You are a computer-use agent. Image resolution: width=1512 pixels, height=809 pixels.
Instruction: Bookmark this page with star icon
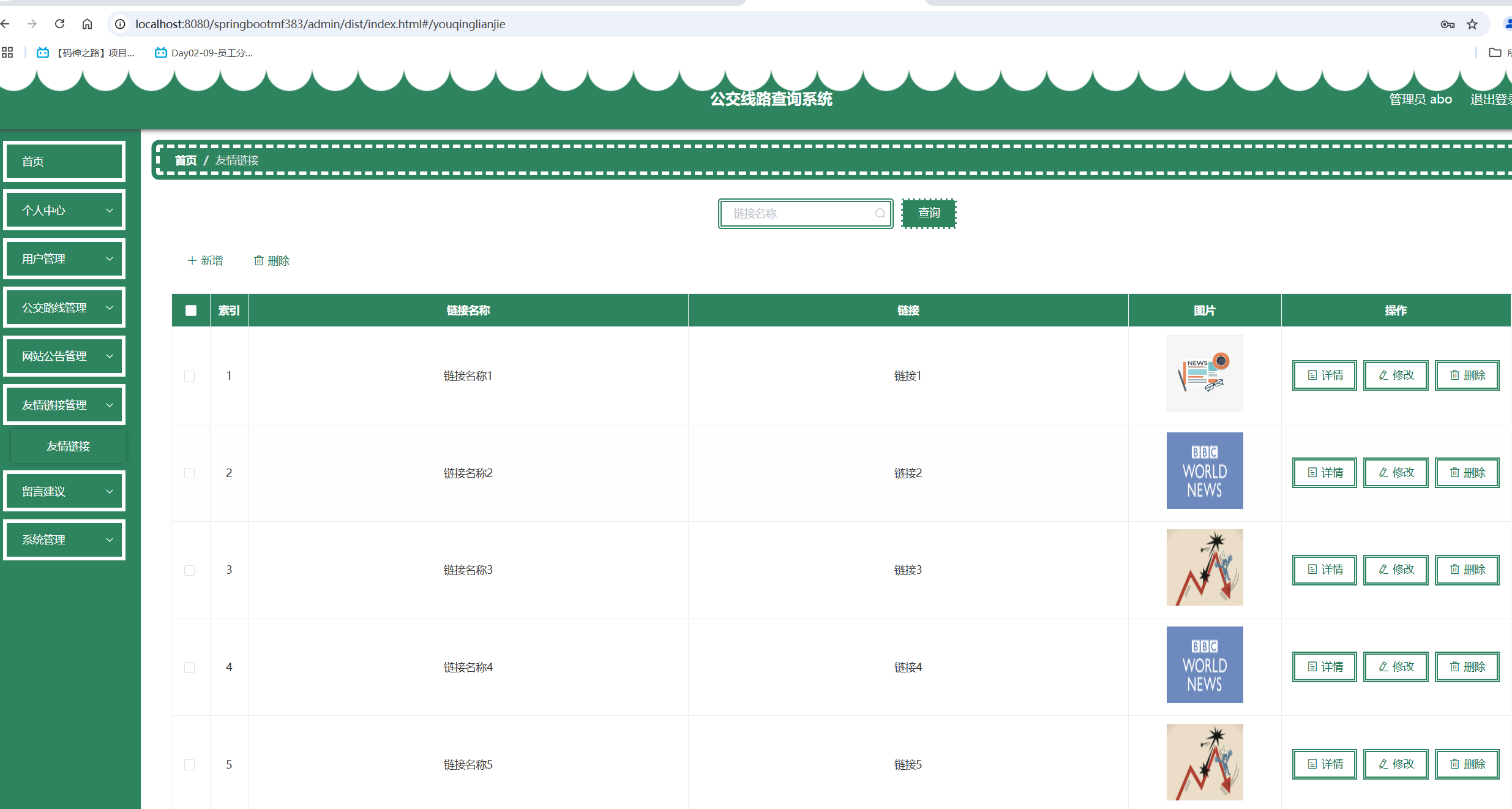point(1472,24)
